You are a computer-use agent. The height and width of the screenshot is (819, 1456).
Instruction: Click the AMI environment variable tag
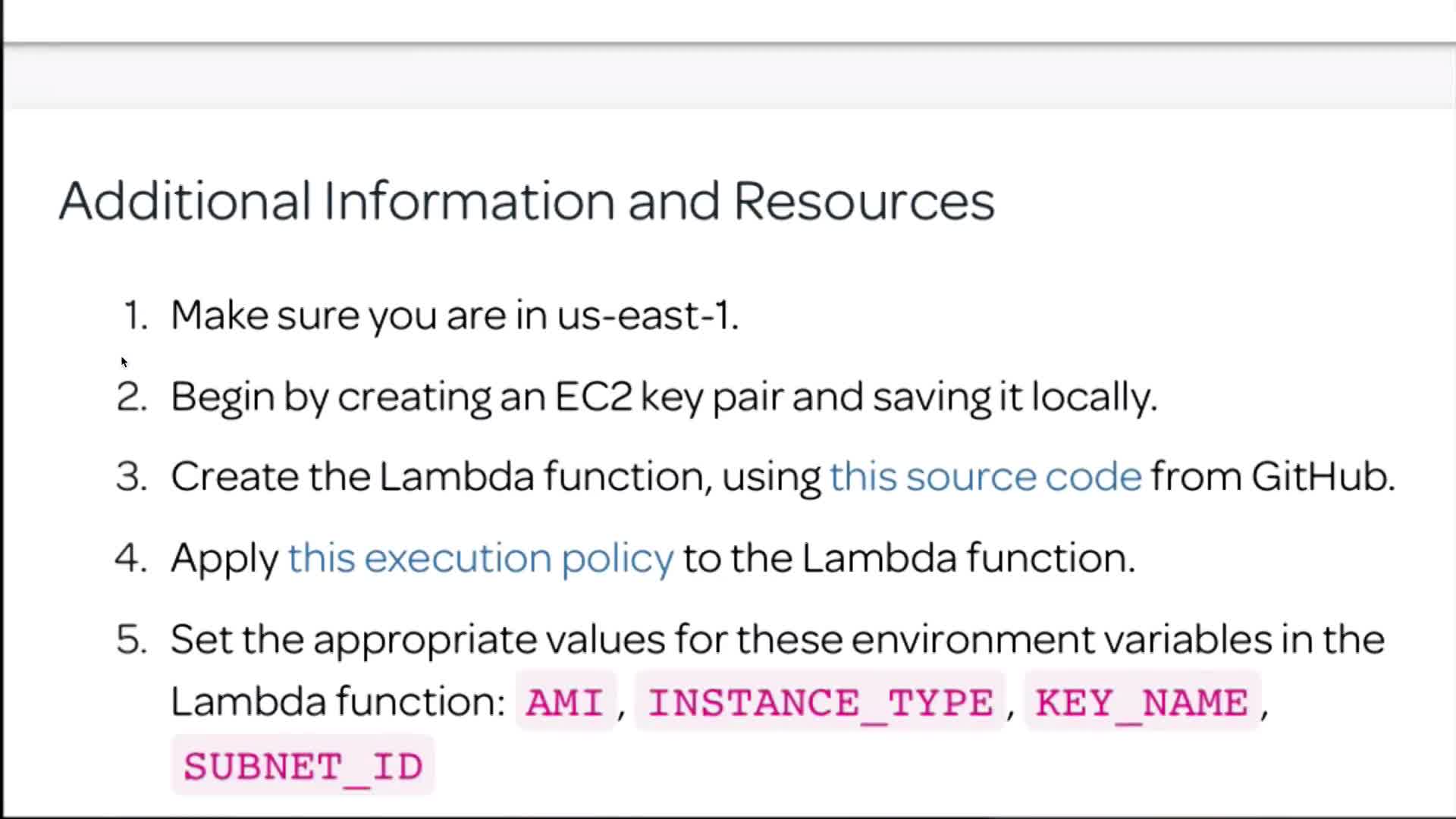[x=565, y=702]
